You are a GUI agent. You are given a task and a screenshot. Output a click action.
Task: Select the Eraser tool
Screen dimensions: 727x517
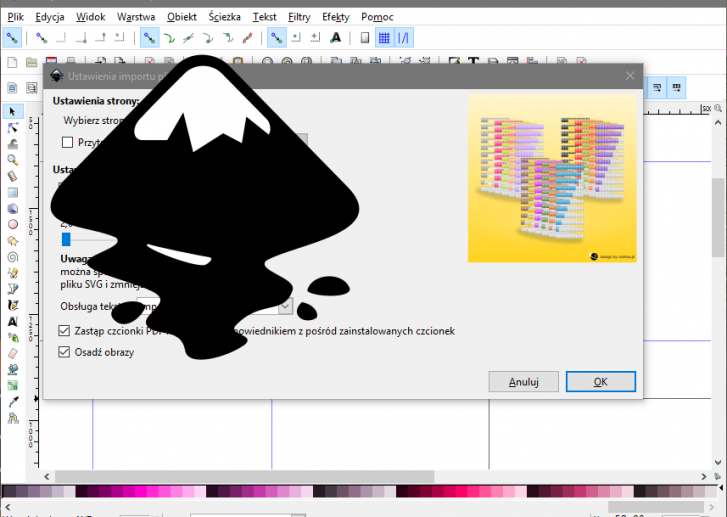click(x=13, y=354)
